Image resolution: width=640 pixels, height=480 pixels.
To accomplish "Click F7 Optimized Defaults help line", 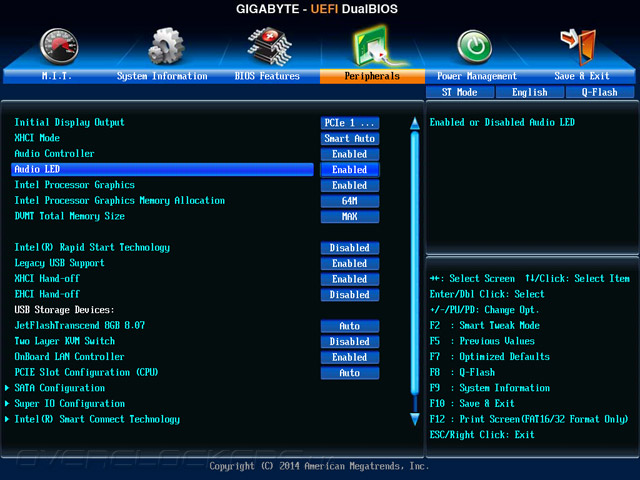I will pos(490,356).
